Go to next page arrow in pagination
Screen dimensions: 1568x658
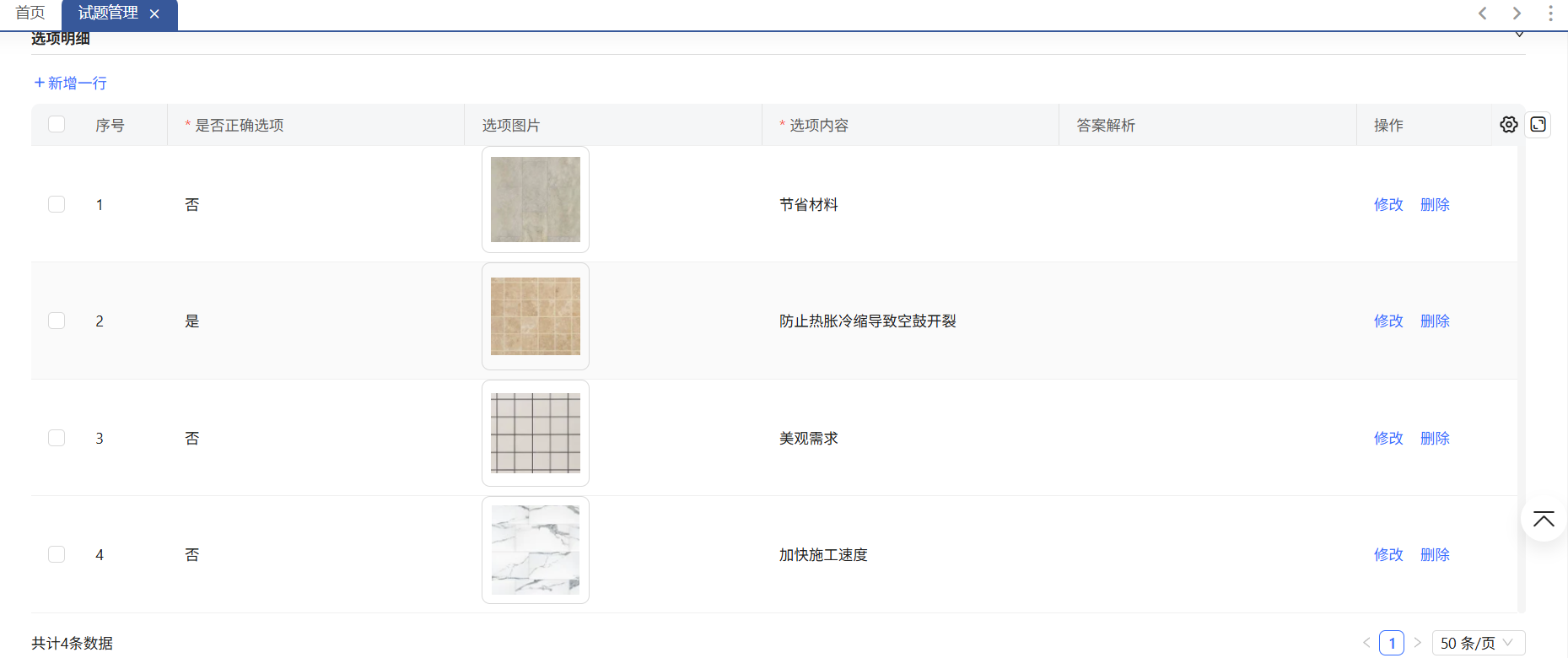coord(1417,643)
